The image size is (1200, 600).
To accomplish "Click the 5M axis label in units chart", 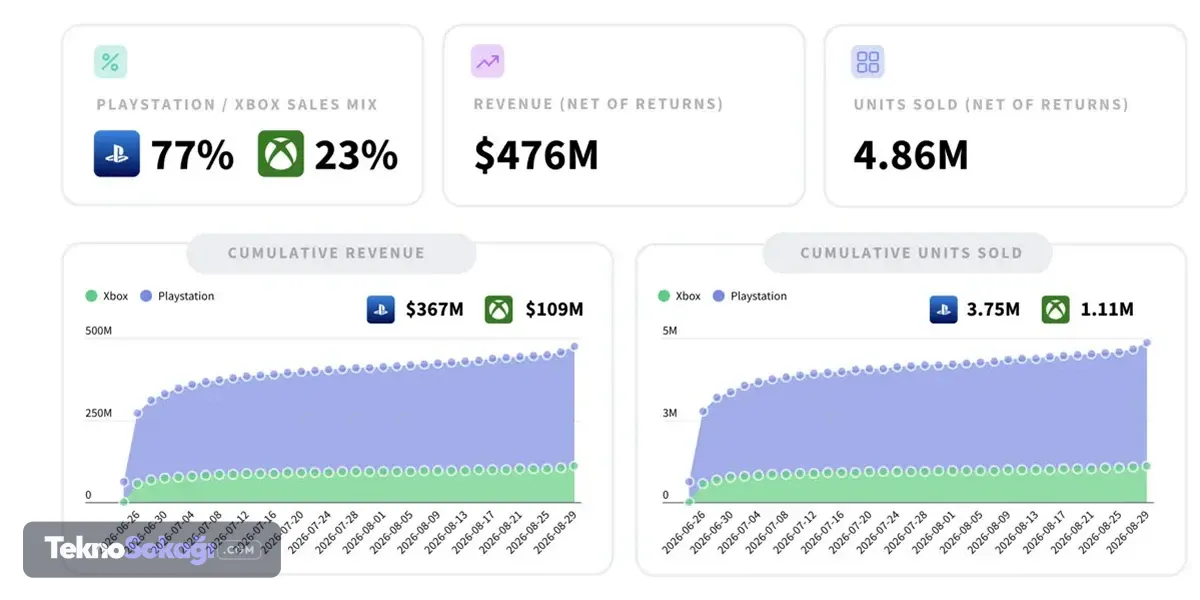I will pos(669,330).
